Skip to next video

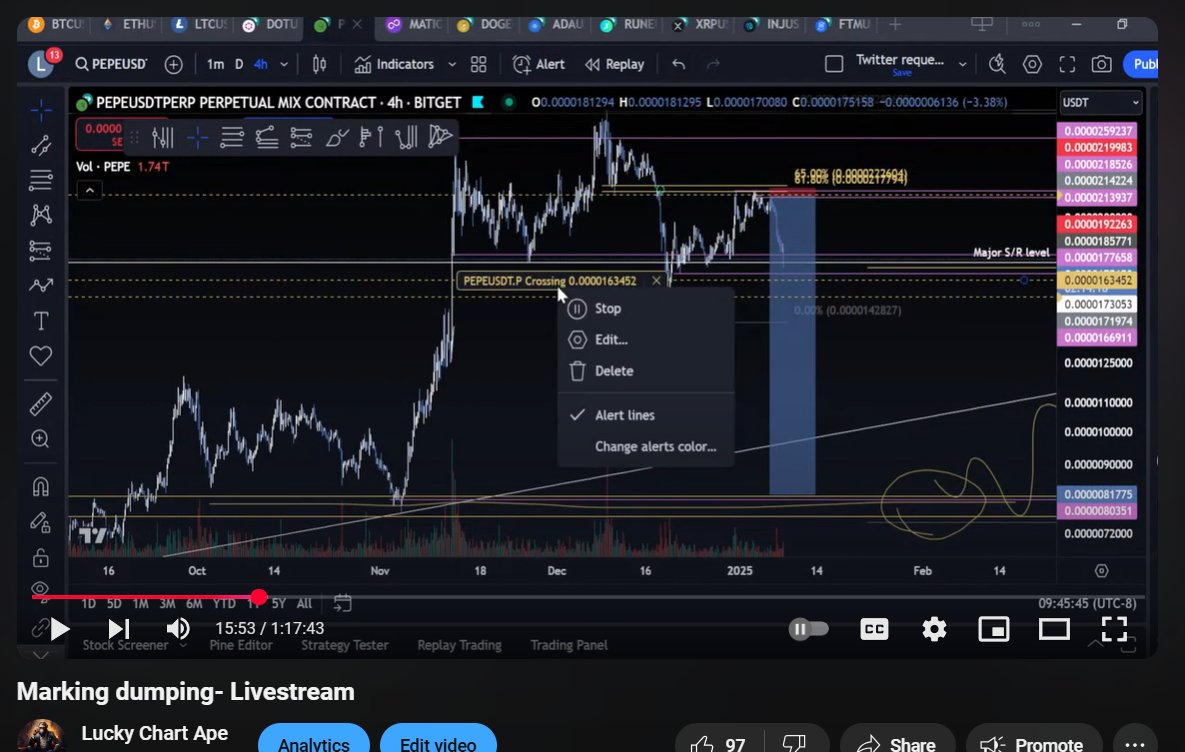pos(119,629)
